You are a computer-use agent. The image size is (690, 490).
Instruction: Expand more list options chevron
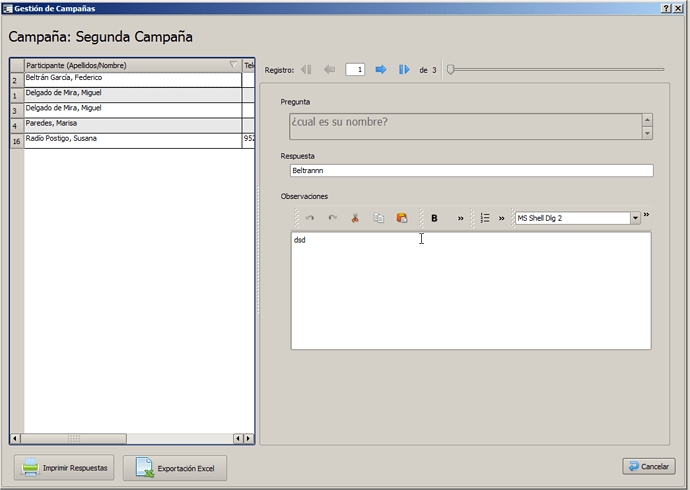pos(501,218)
